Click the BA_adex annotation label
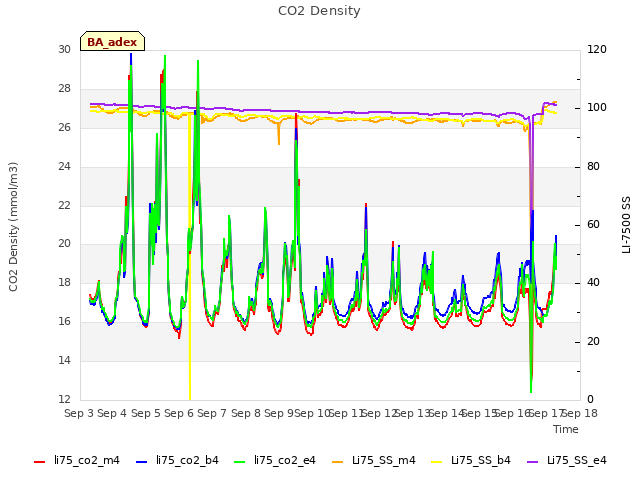This screenshot has height=480, width=640. [112, 42]
